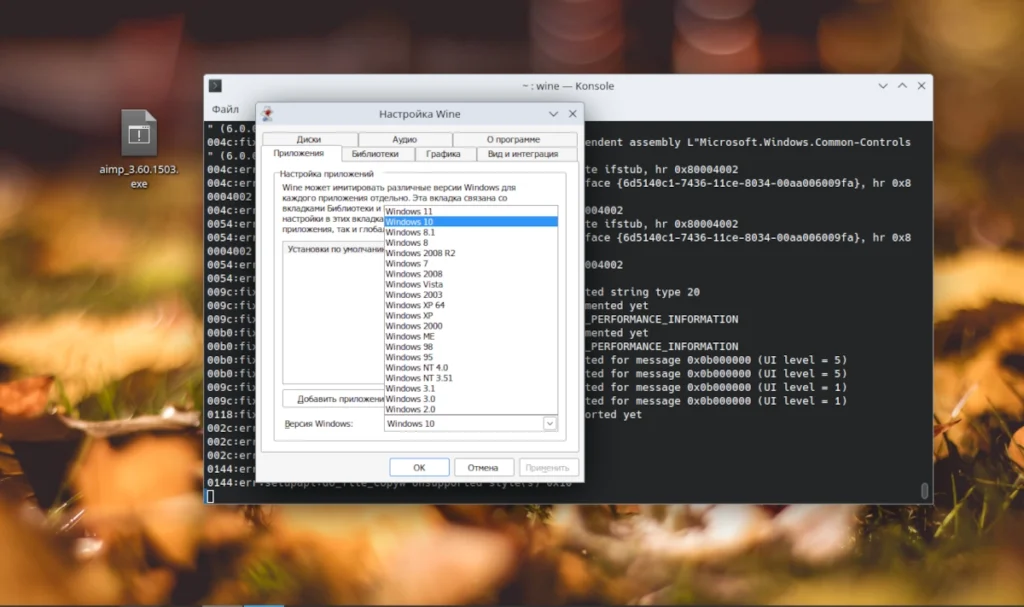
Task: Click the Konsole vertical scrollbar handle
Action: [924, 491]
